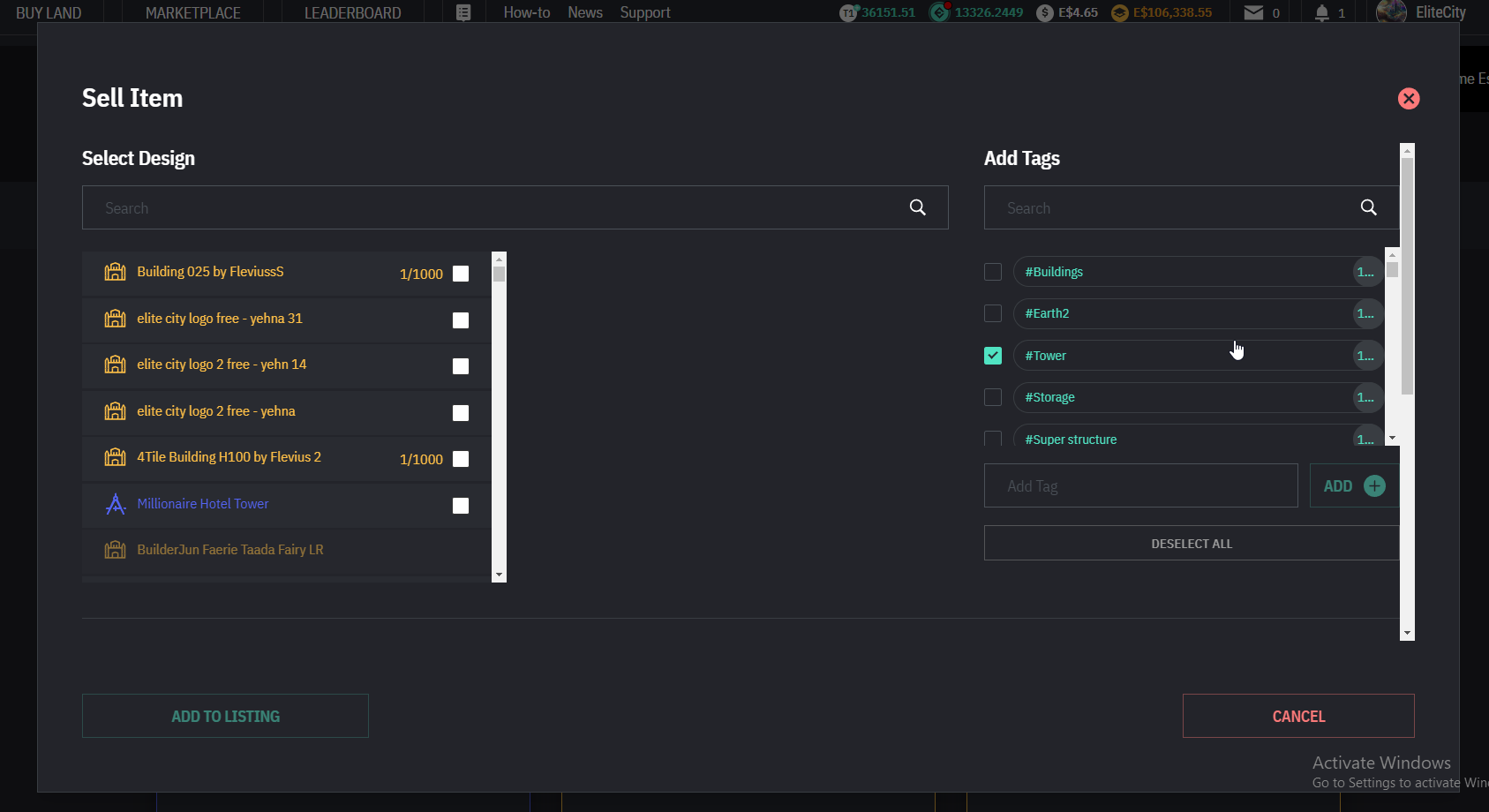Tick the Millionaire Hotel Tower checkbox
Screen dimensions: 1489x812
click(461, 506)
